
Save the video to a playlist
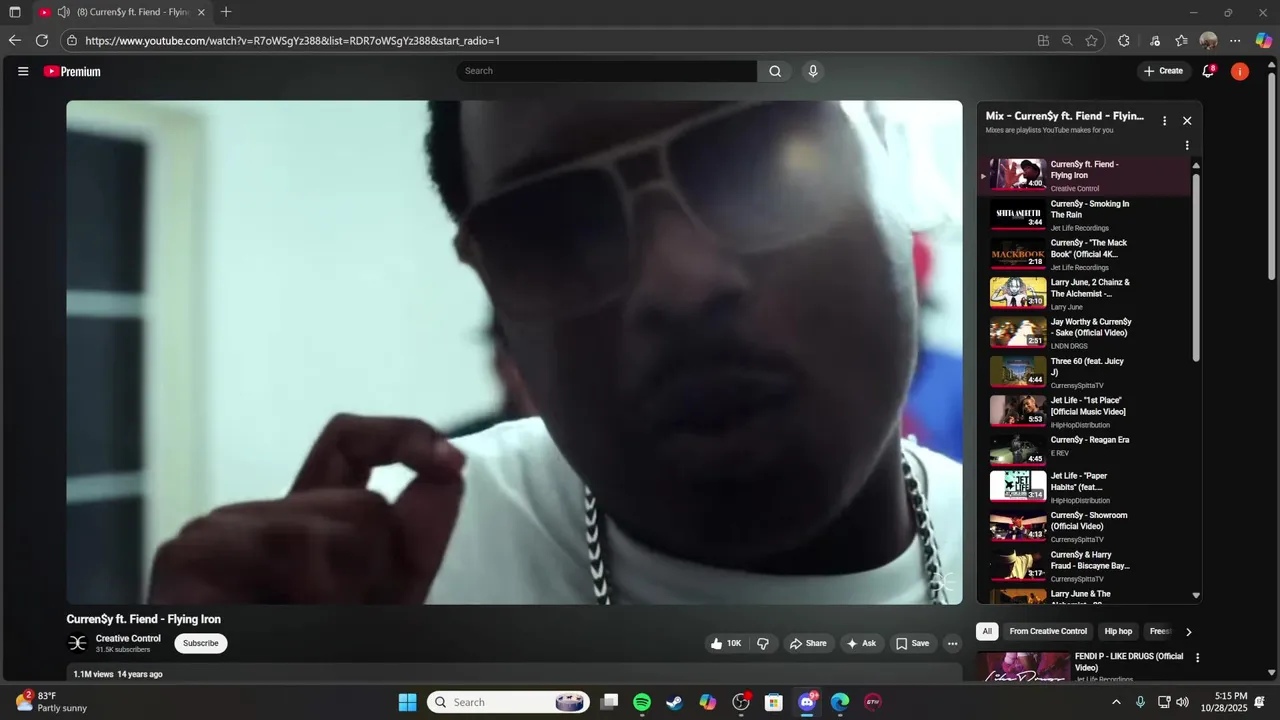(912, 644)
